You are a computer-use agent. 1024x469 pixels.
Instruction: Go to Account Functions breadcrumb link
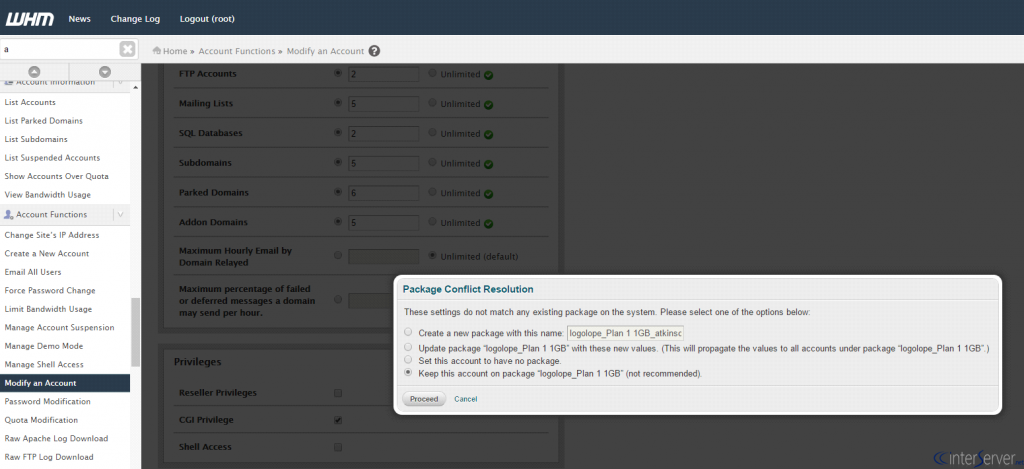click(237, 51)
